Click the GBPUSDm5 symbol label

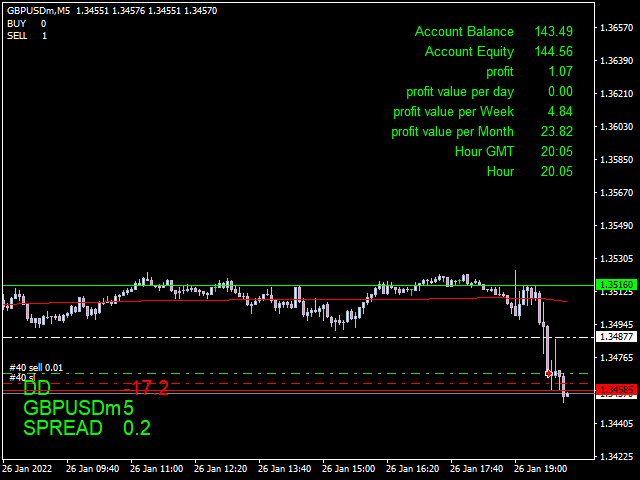(x=78, y=408)
